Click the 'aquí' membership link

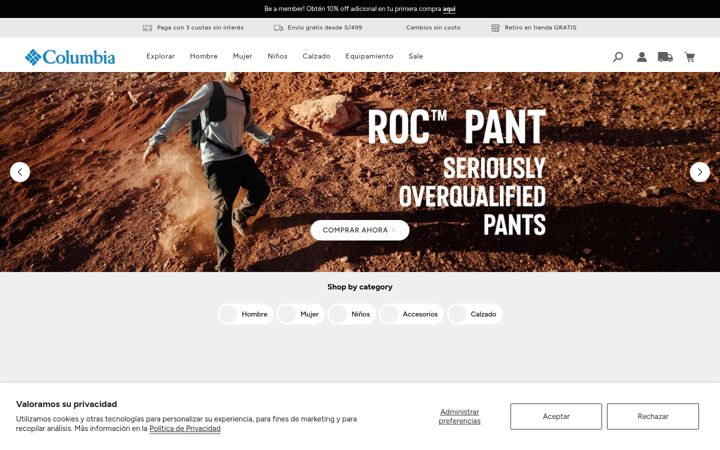point(449,9)
